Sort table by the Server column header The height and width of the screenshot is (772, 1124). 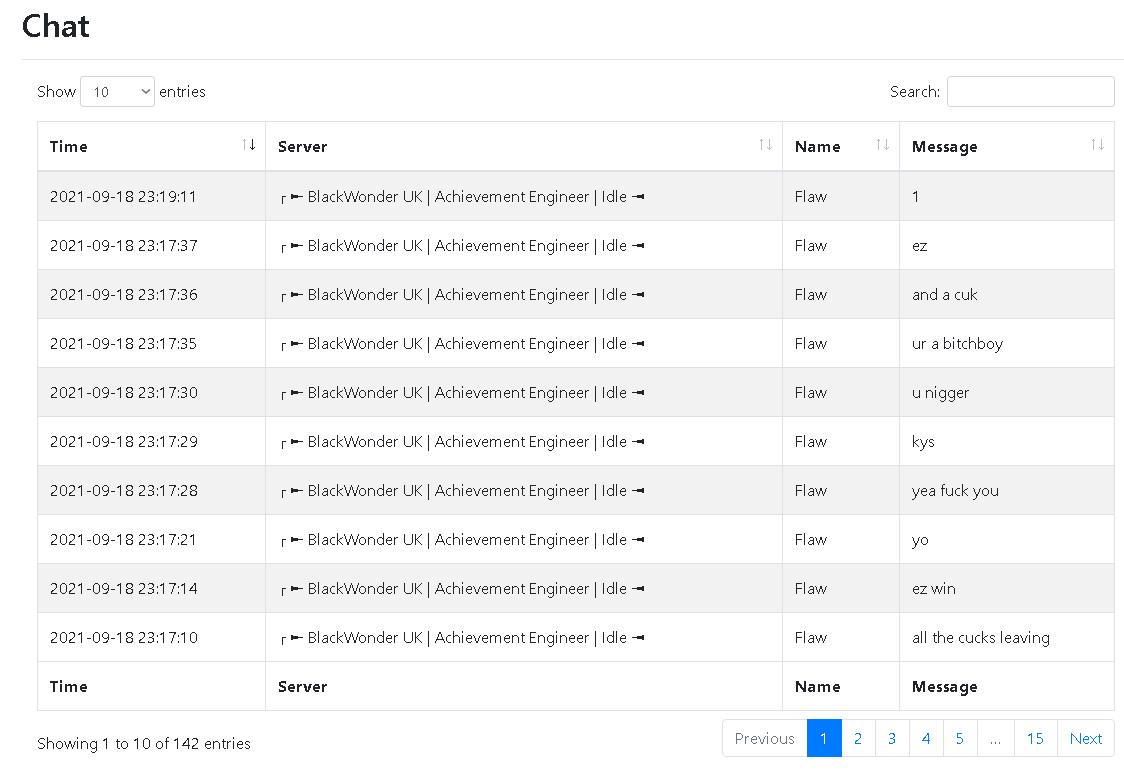(524, 146)
